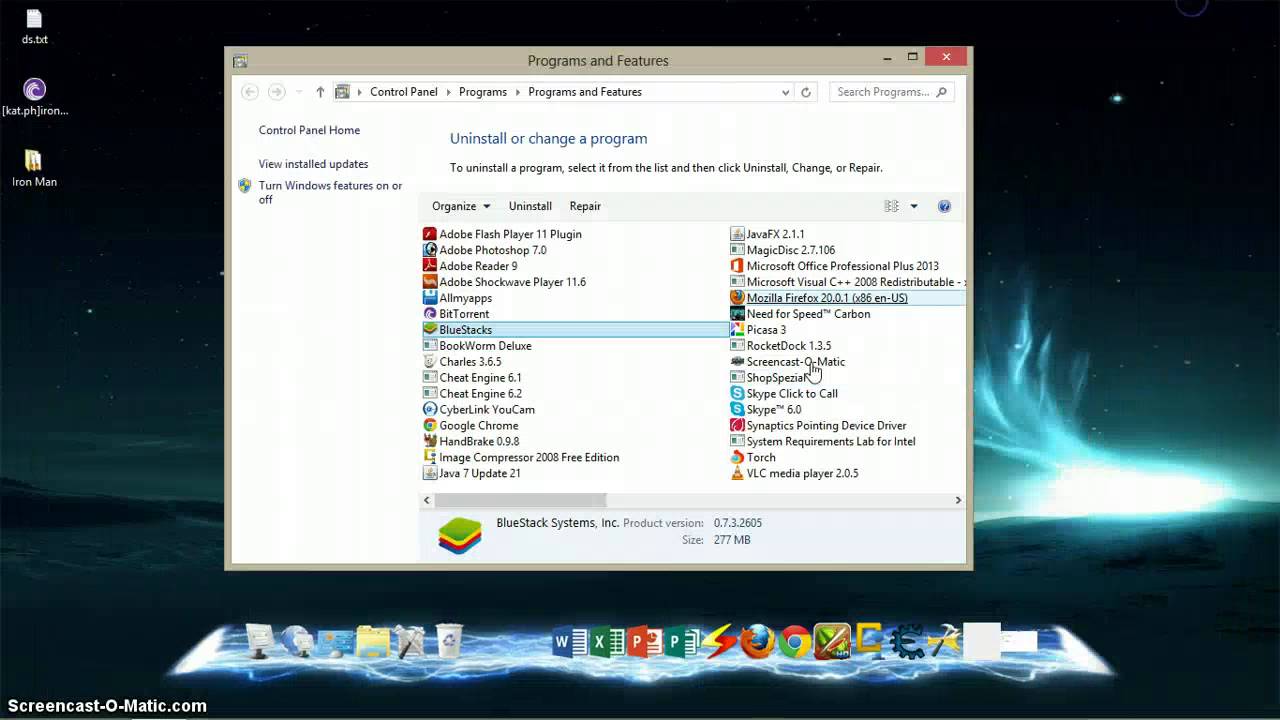This screenshot has height=720, width=1280.
Task: Select the Microsoft Office Professional Plus 2013 icon
Action: point(737,266)
